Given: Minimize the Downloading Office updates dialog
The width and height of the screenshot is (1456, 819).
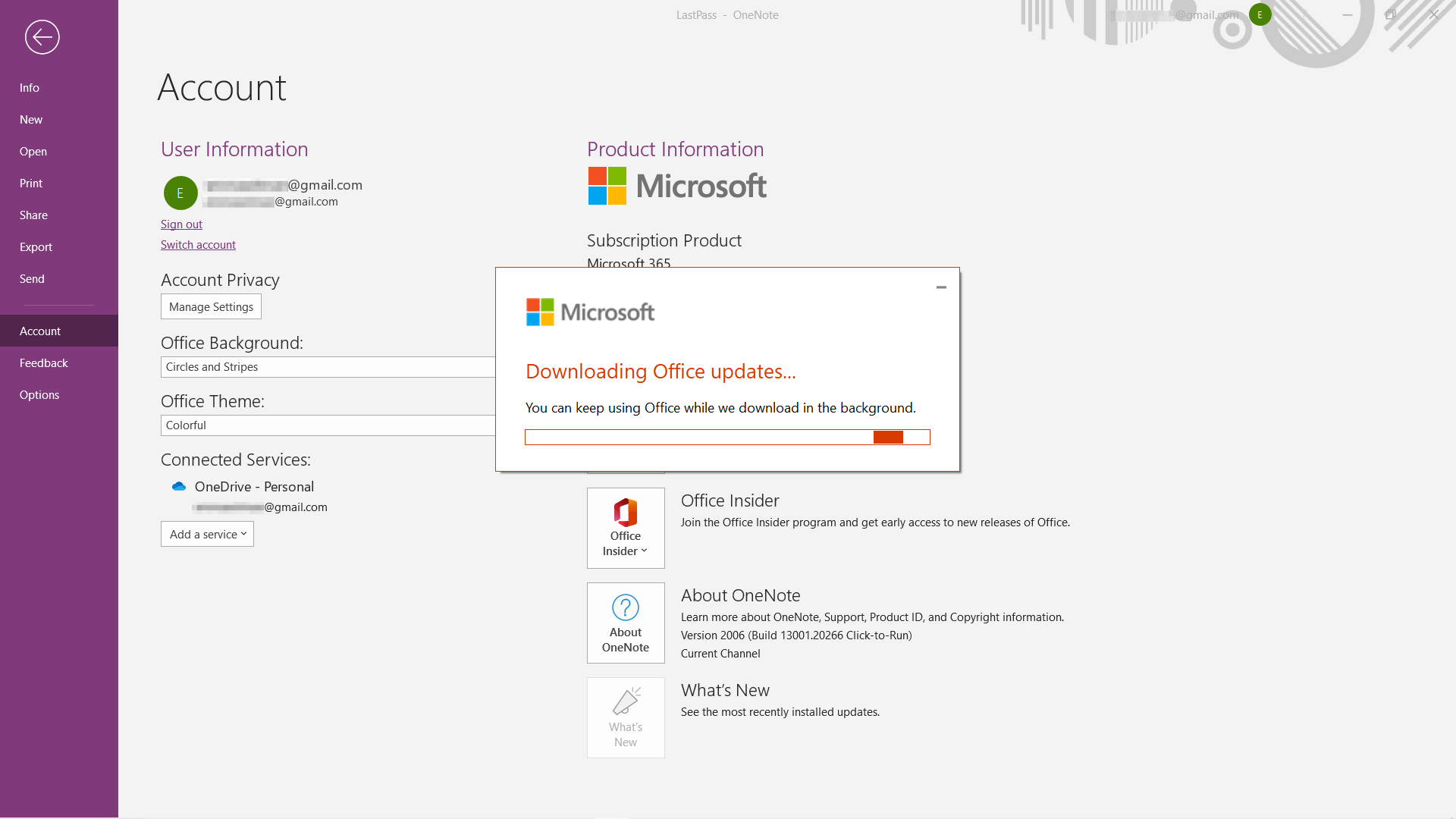Looking at the screenshot, I should [x=941, y=287].
